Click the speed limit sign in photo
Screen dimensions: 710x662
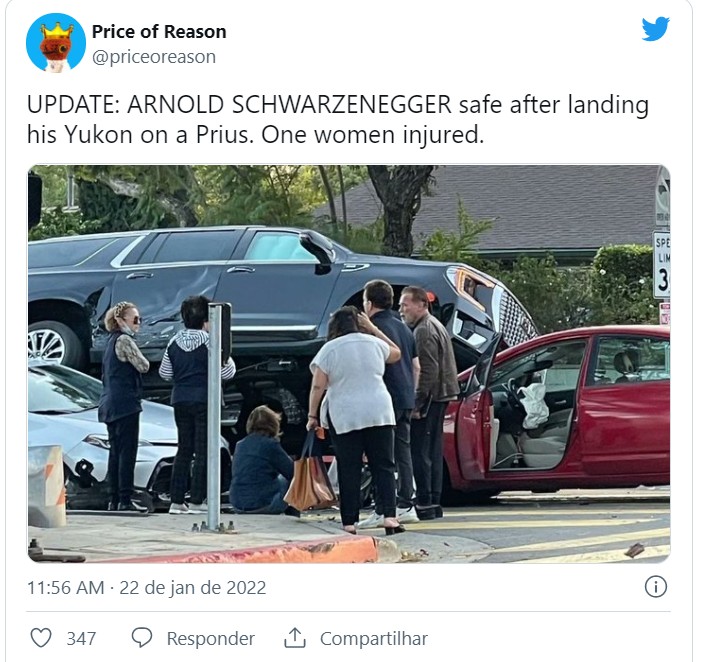point(662,264)
